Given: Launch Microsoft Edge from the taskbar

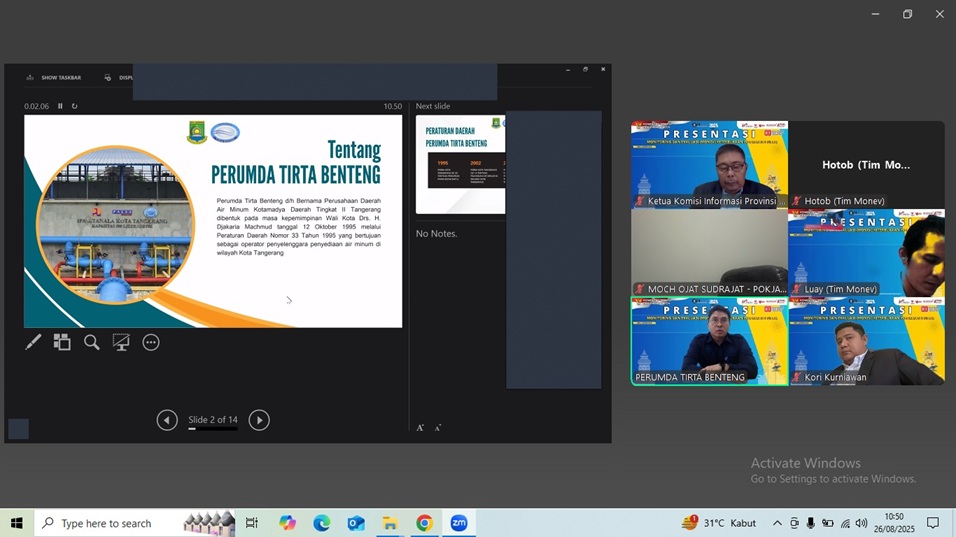Looking at the screenshot, I should pos(322,523).
